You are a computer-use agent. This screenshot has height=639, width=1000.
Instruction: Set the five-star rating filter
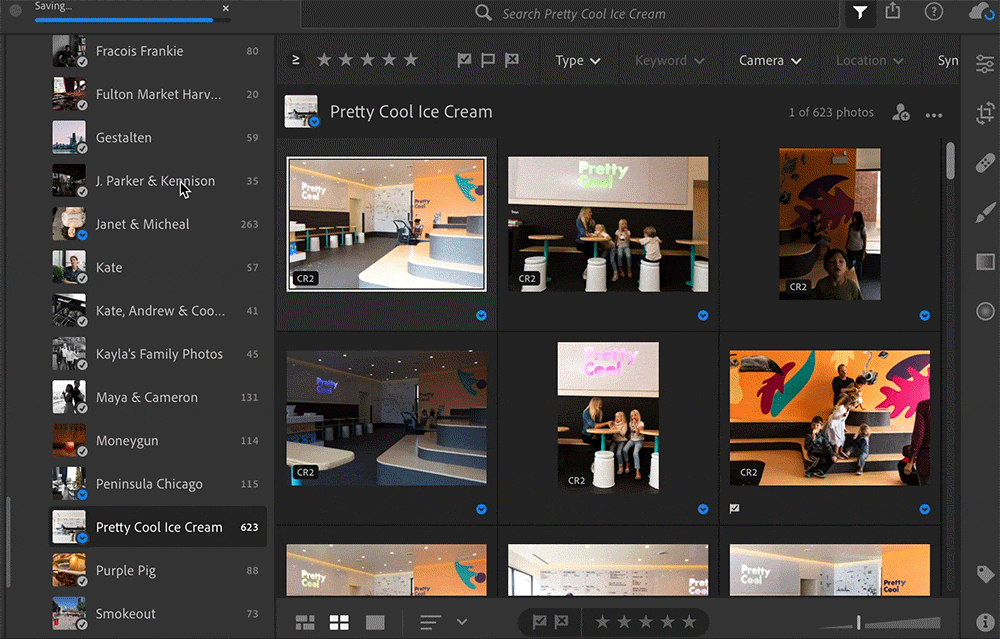point(411,60)
